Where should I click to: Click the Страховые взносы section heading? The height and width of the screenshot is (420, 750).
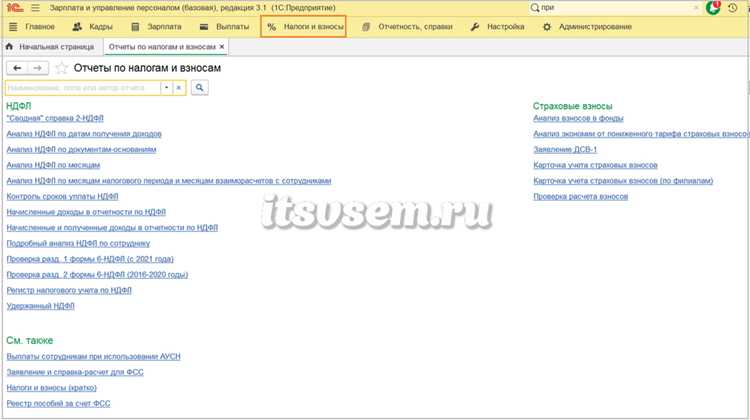tap(573, 106)
